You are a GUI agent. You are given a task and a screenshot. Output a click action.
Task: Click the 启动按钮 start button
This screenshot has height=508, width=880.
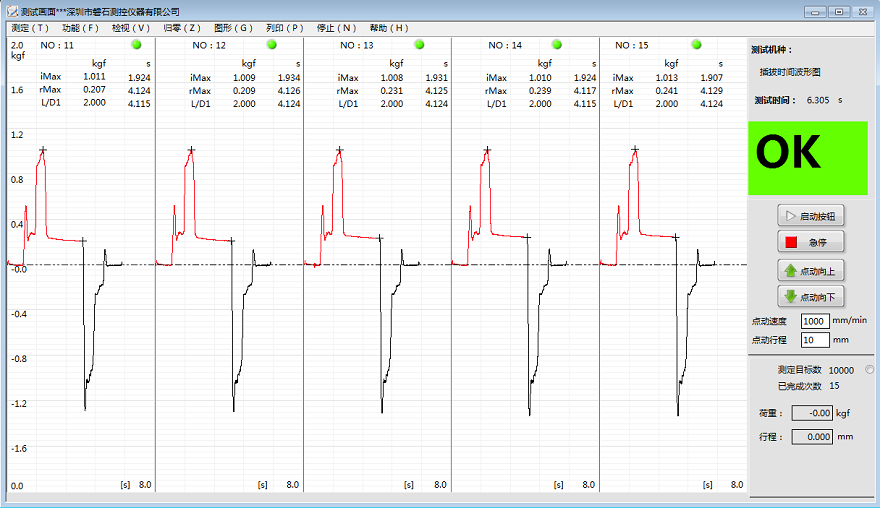[x=810, y=216]
